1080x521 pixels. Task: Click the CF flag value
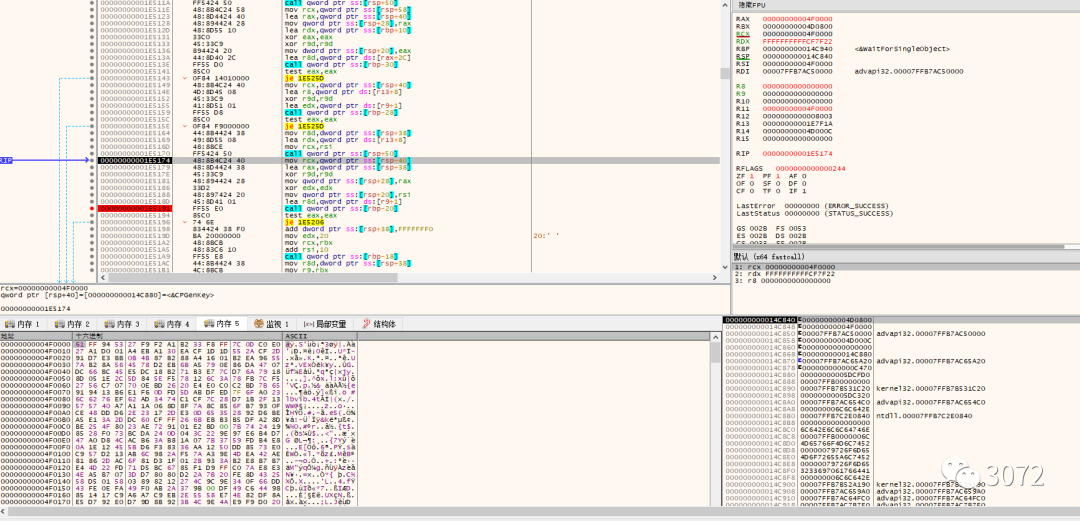750,192
